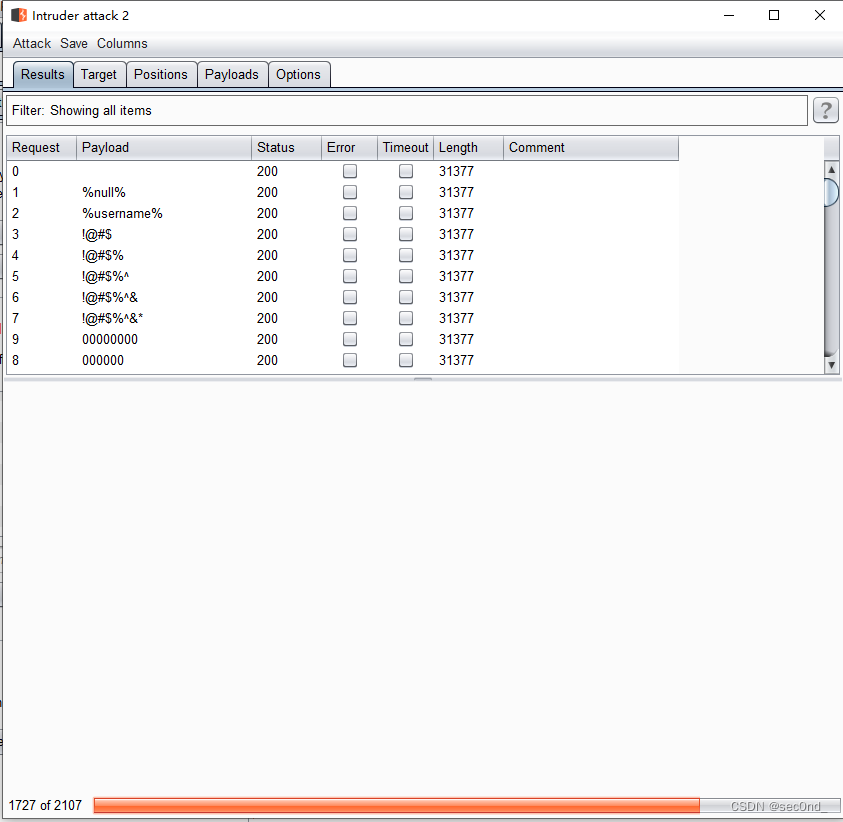The height and width of the screenshot is (822, 843).
Task: Close the Intruder attack 2 window
Action: (x=819, y=15)
